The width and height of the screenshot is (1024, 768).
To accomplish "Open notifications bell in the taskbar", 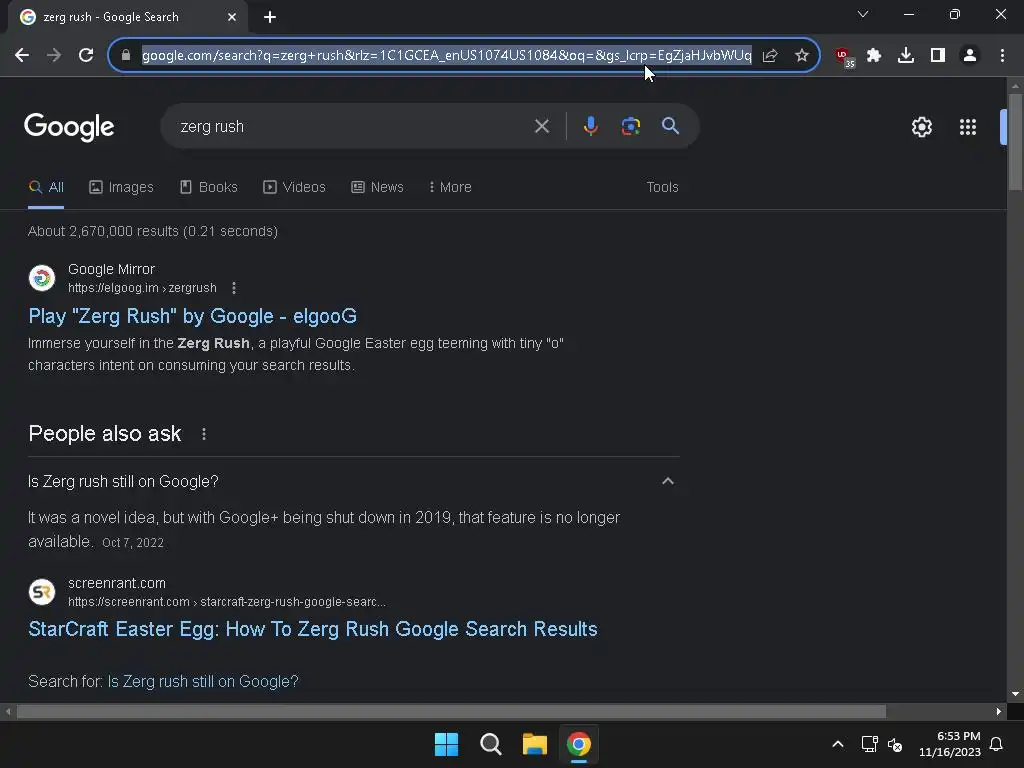I will [x=997, y=744].
